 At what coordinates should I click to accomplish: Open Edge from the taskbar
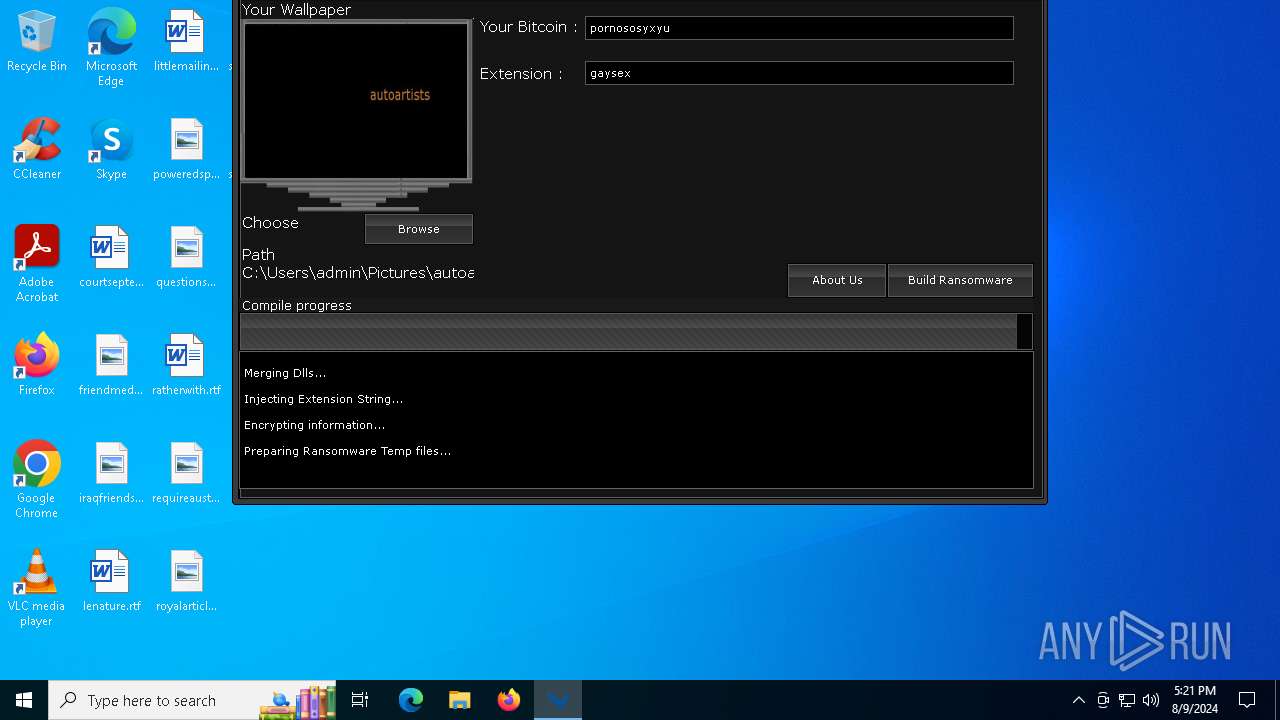point(411,700)
